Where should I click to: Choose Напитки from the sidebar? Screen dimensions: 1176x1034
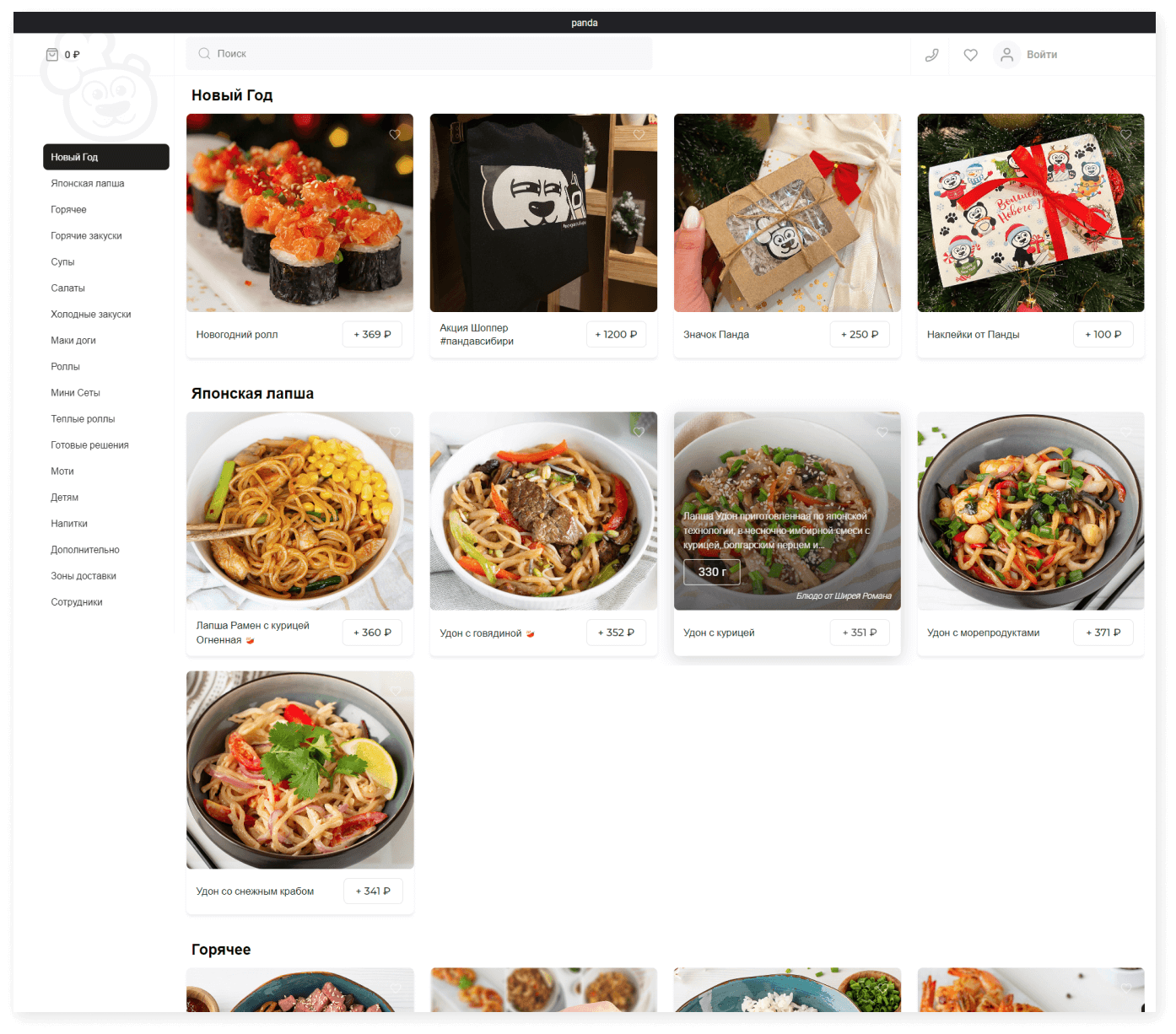coord(69,524)
